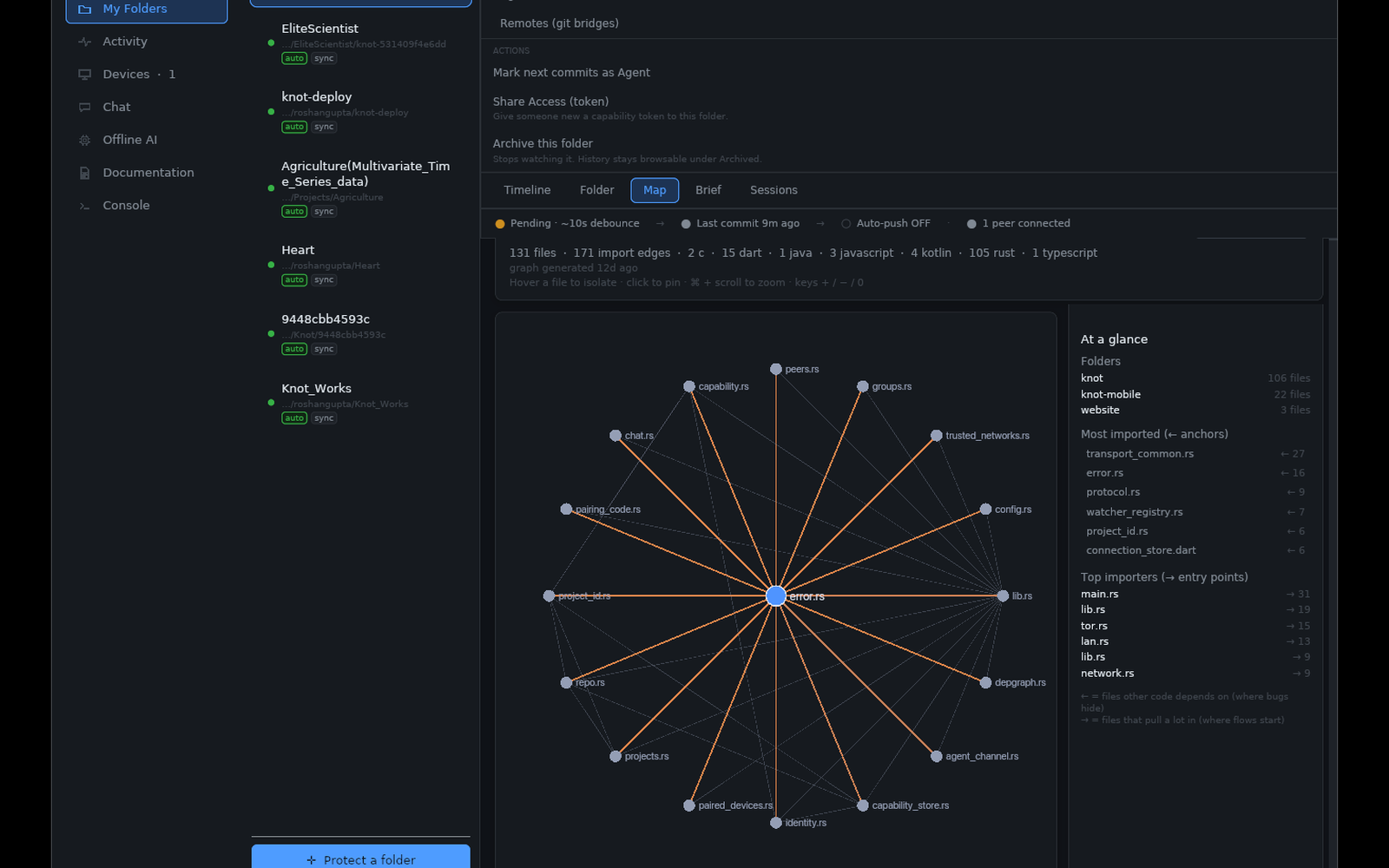Click the central error.rs node
The height and width of the screenshot is (868, 1389).
coord(776,595)
